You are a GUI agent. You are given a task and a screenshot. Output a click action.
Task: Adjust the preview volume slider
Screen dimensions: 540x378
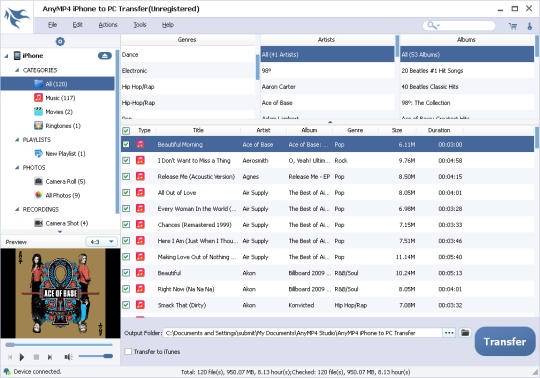tap(95, 356)
